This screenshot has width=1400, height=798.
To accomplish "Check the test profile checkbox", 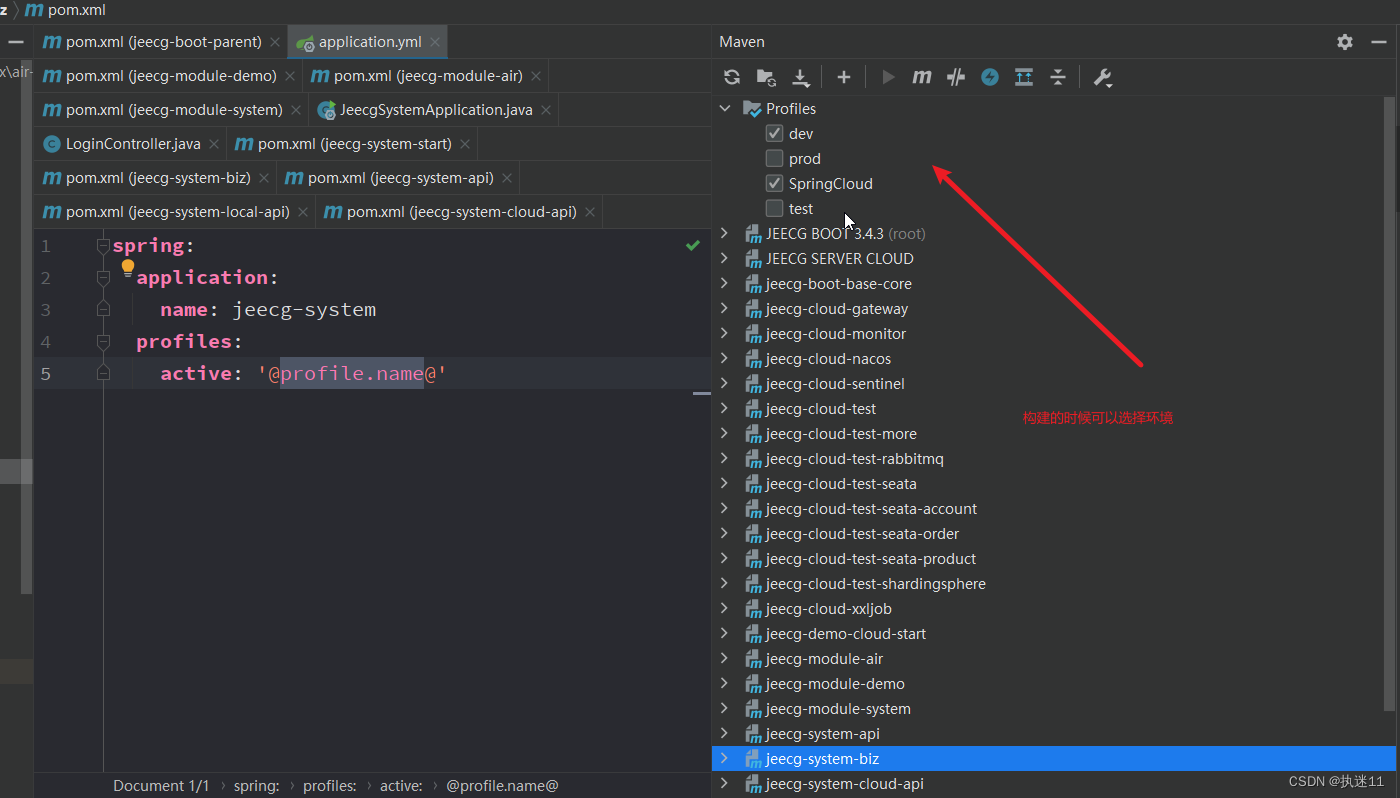I will (x=774, y=208).
